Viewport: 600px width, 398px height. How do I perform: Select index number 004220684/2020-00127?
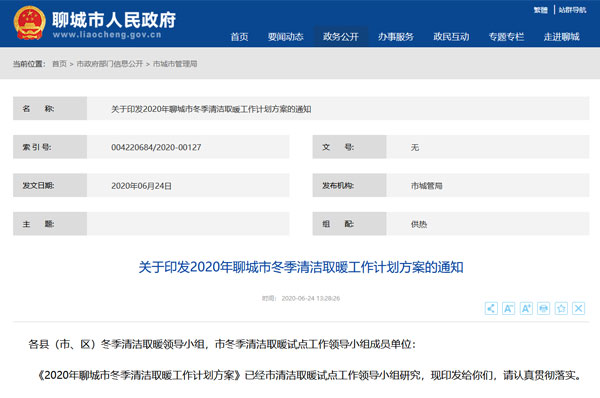click(x=156, y=147)
